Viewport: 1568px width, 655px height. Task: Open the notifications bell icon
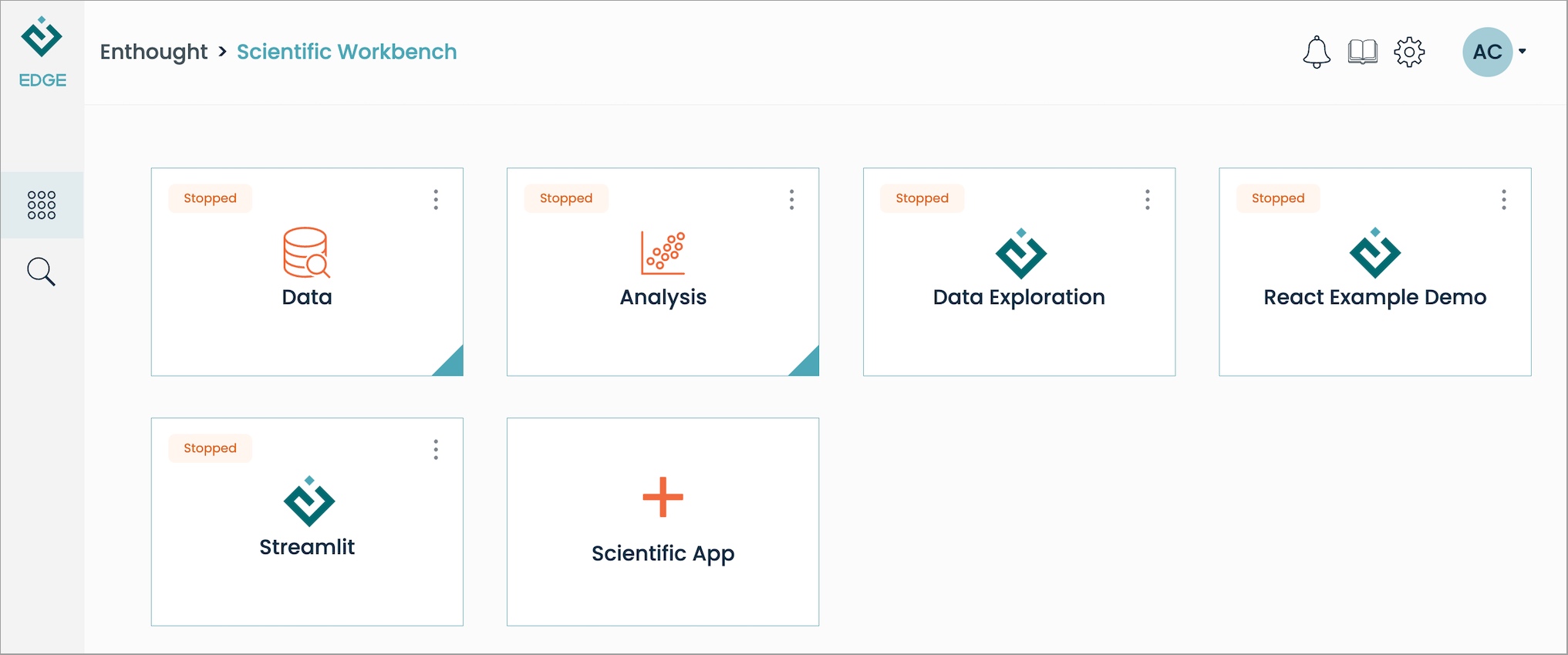1317,52
